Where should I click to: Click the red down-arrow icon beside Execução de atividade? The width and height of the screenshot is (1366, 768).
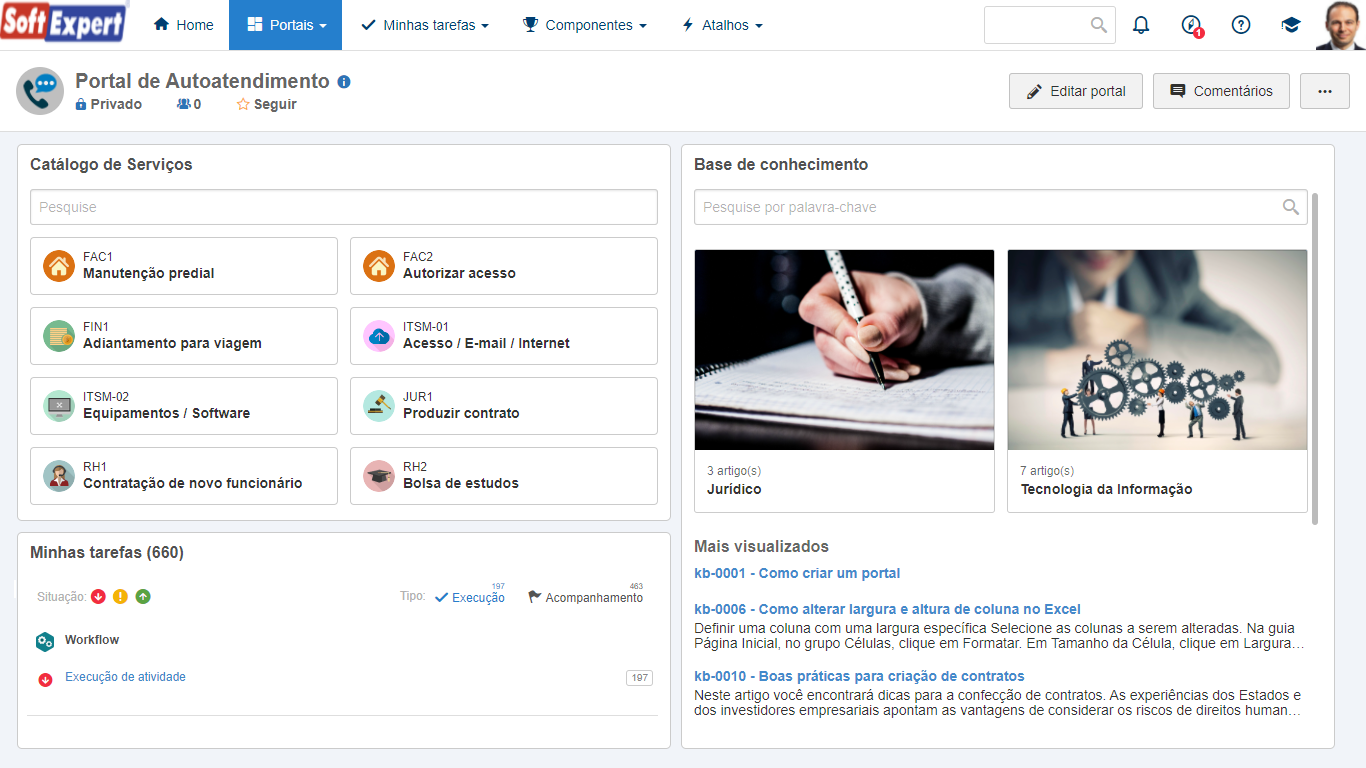pos(45,679)
